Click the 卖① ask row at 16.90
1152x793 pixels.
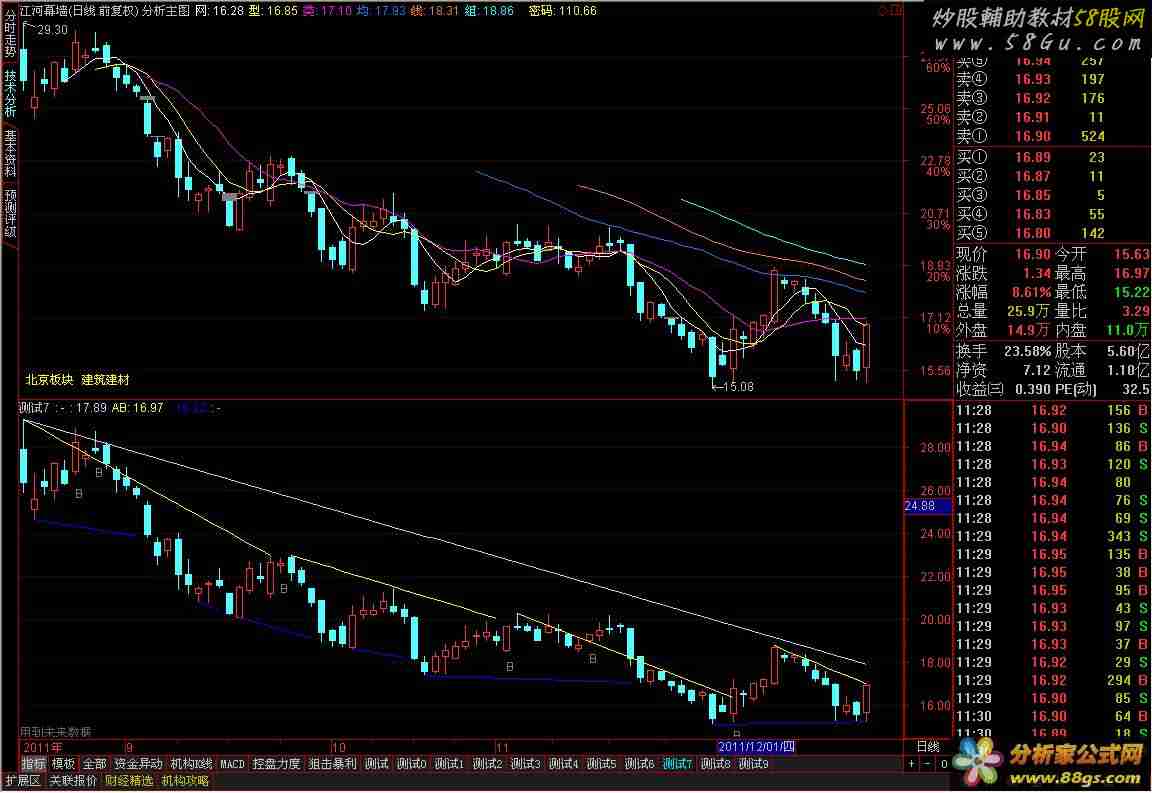click(1051, 137)
